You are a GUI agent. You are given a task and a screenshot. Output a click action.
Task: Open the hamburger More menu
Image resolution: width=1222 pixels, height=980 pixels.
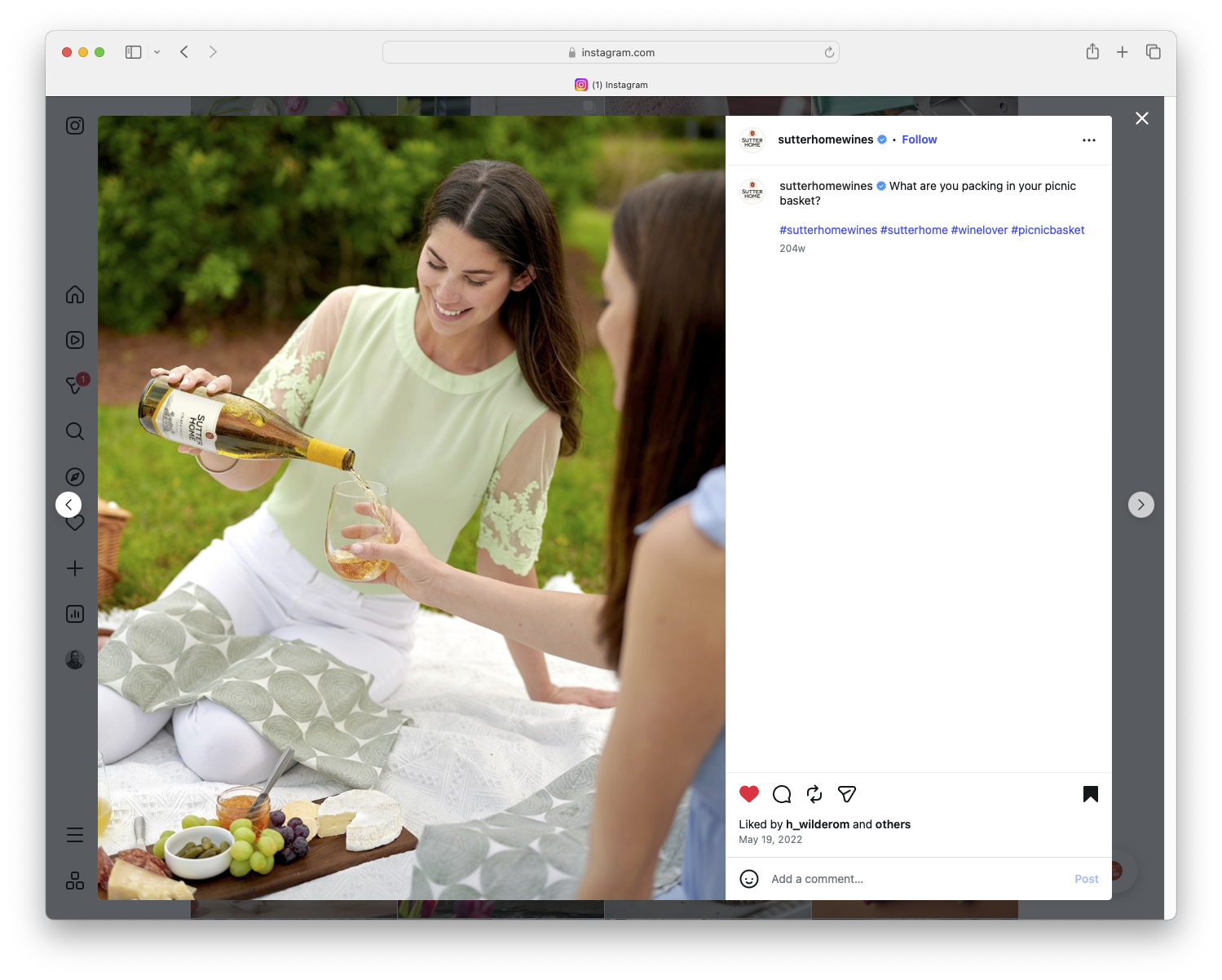click(74, 835)
